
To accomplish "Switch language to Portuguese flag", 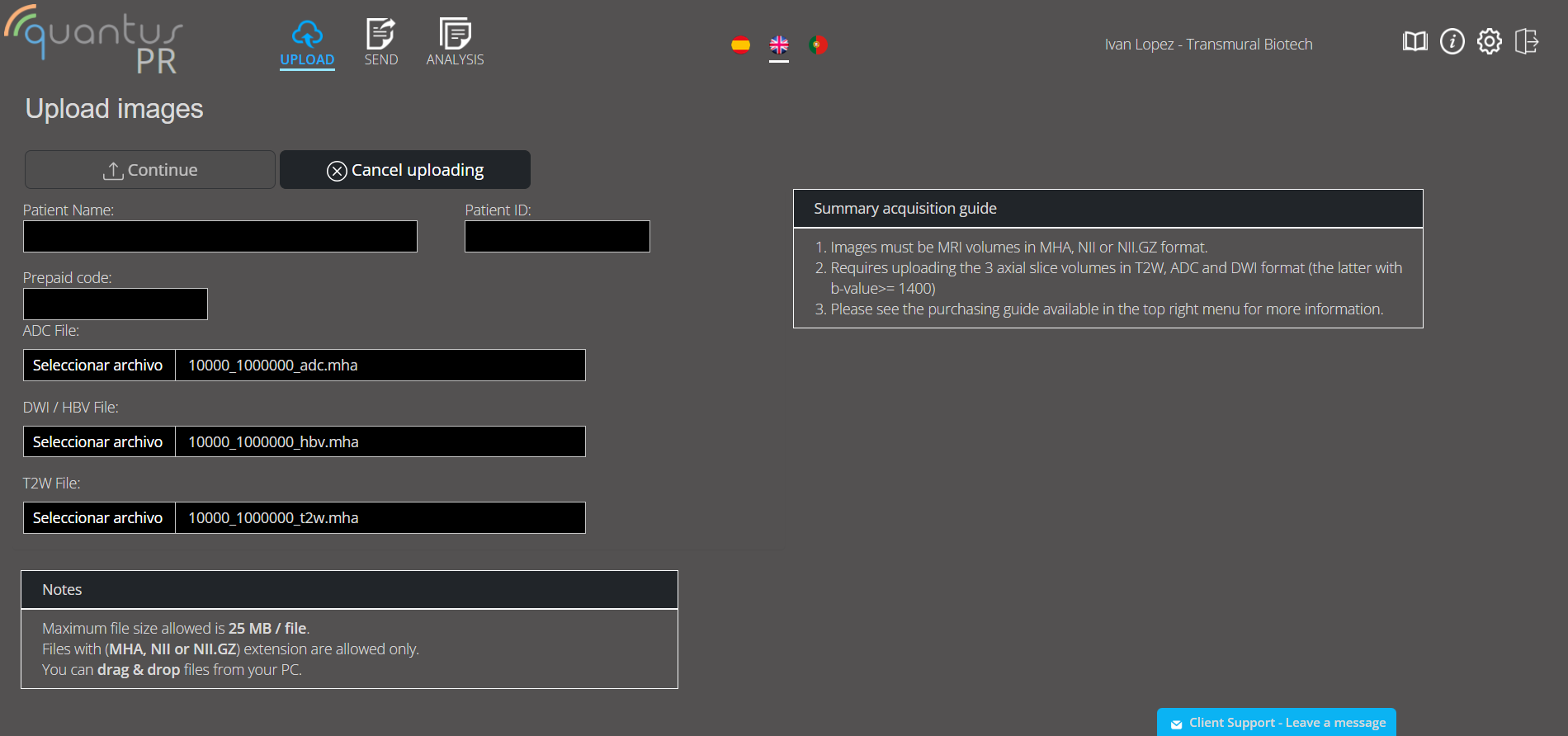I will coord(818,45).
